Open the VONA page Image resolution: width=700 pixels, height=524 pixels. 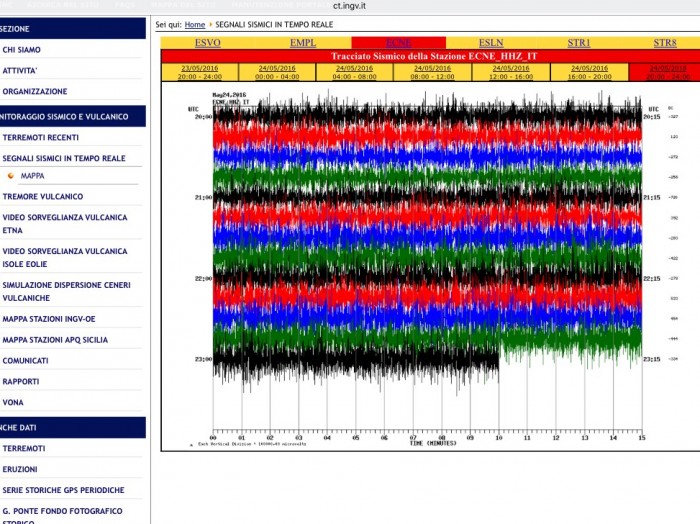point(13,403)
